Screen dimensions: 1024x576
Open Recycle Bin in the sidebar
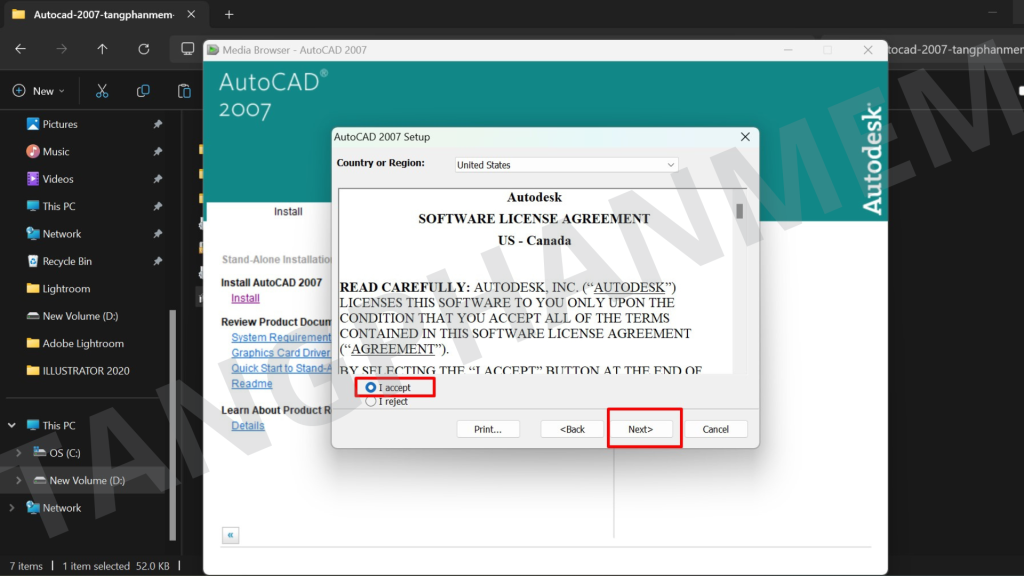pos(67,261)
